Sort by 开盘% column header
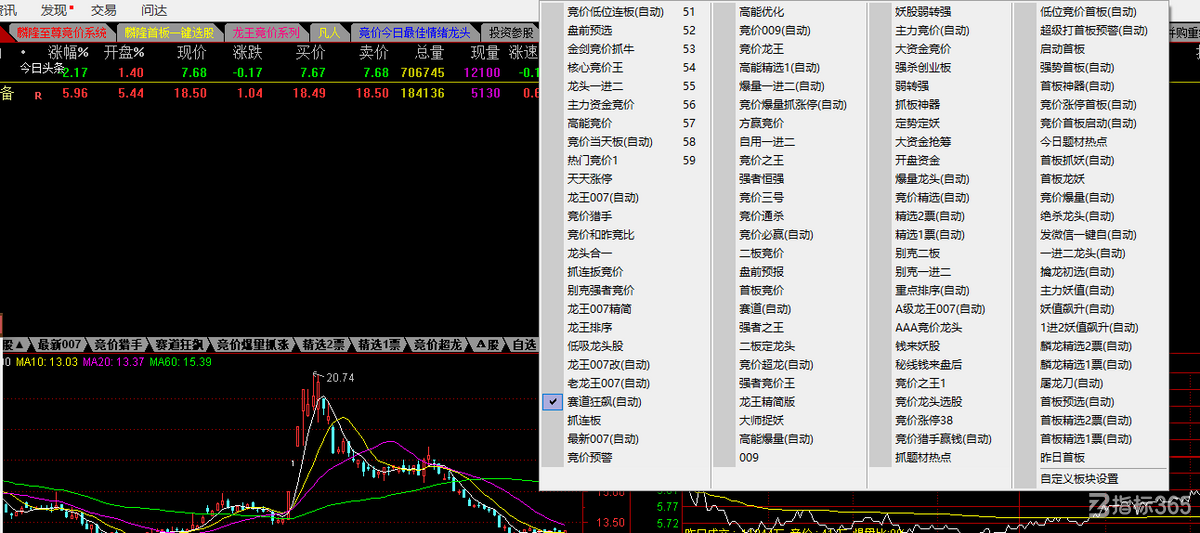The height and width of the screenshot is (533, 1200). click(x=124, y=52)
